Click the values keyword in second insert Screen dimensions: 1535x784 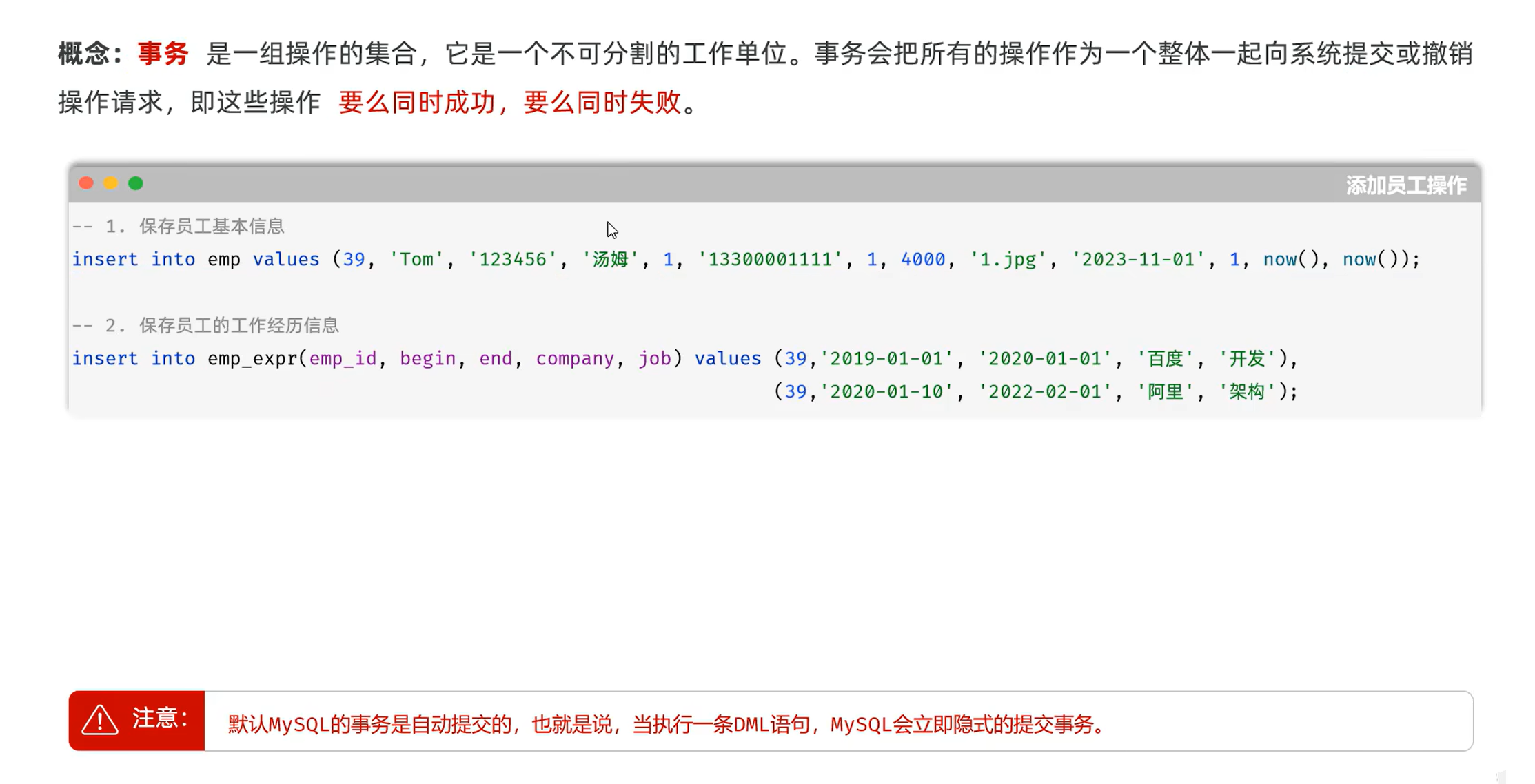pyautogui.click(x=728, y=358)
